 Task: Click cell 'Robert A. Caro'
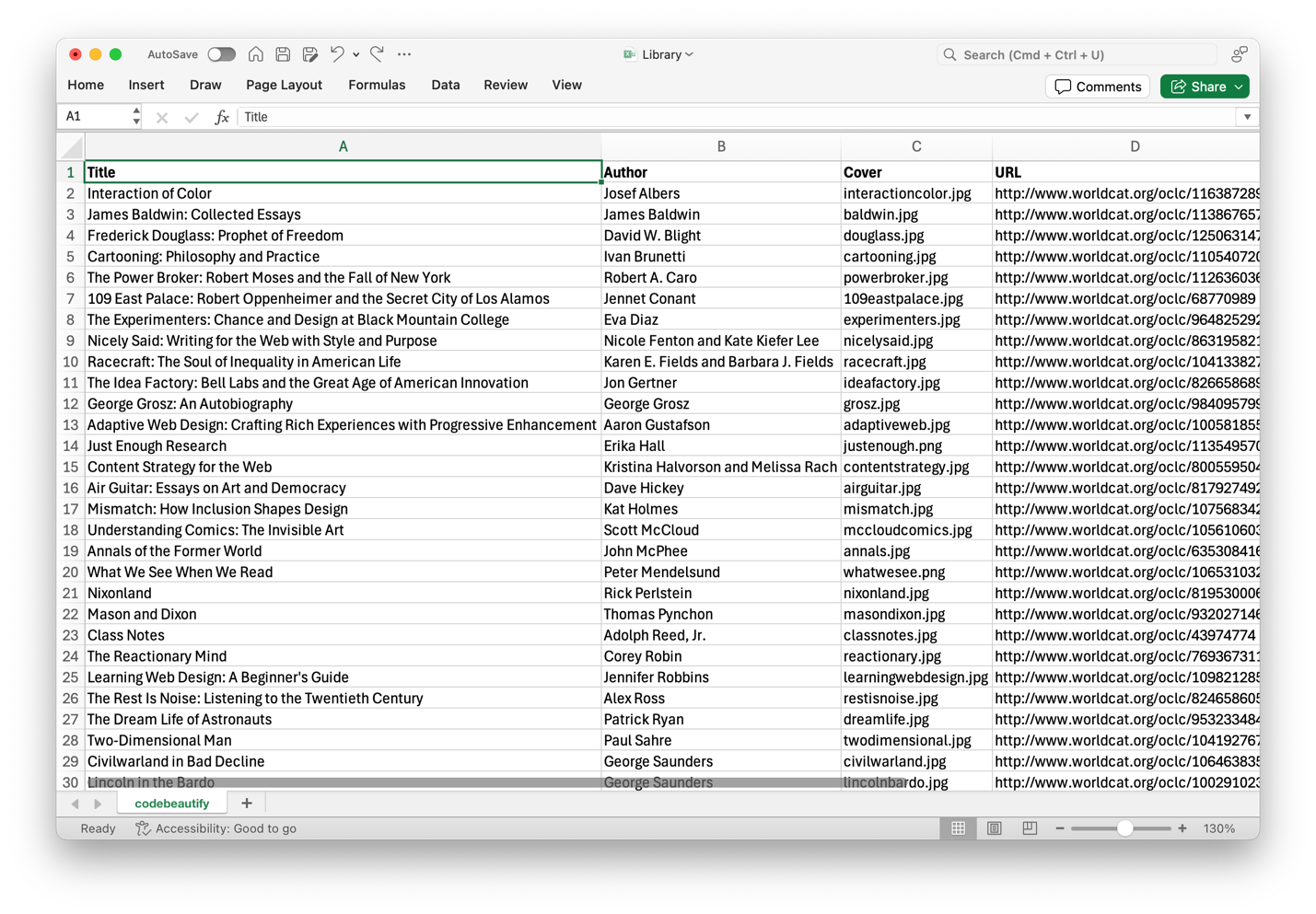[721, 278]
